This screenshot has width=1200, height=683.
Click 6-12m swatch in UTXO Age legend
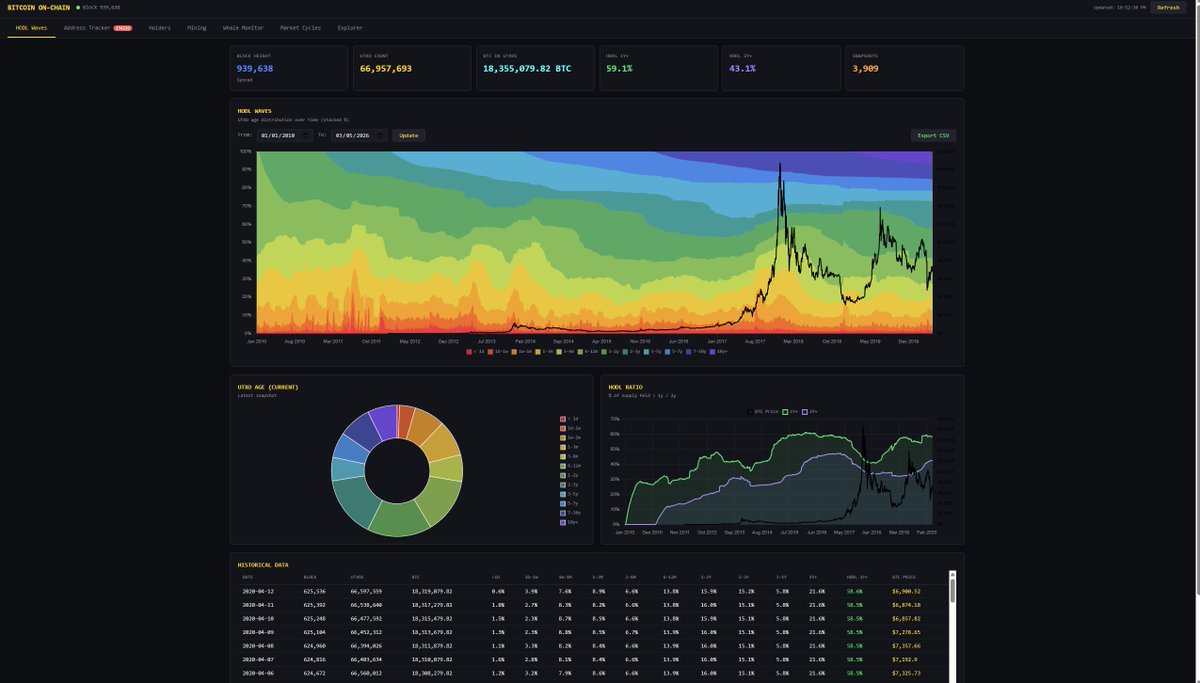(x=563, y=466)
